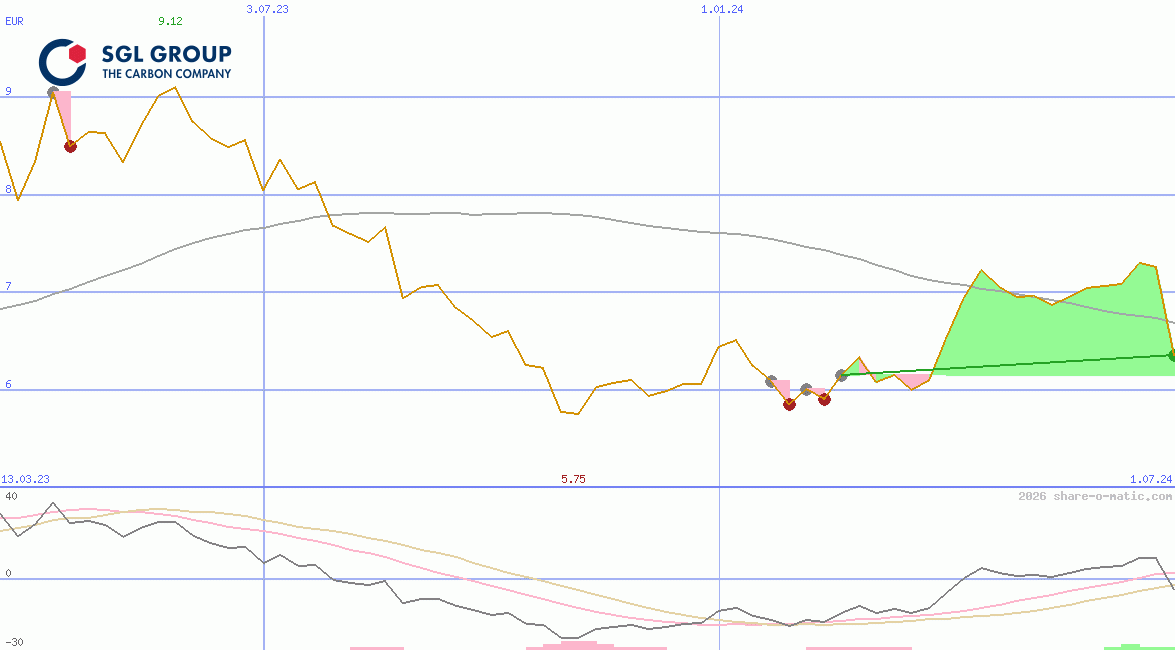Click THE CARBON COMPANY tagline text
The height and width of the screenshot is (650, 1175).
166,73
